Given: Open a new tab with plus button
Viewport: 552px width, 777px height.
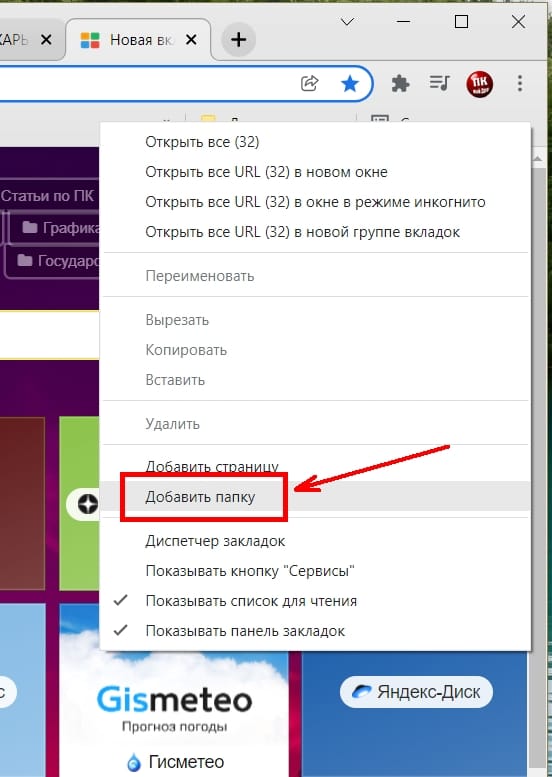Looking at the screenshot, I should [x=238, y=40].
